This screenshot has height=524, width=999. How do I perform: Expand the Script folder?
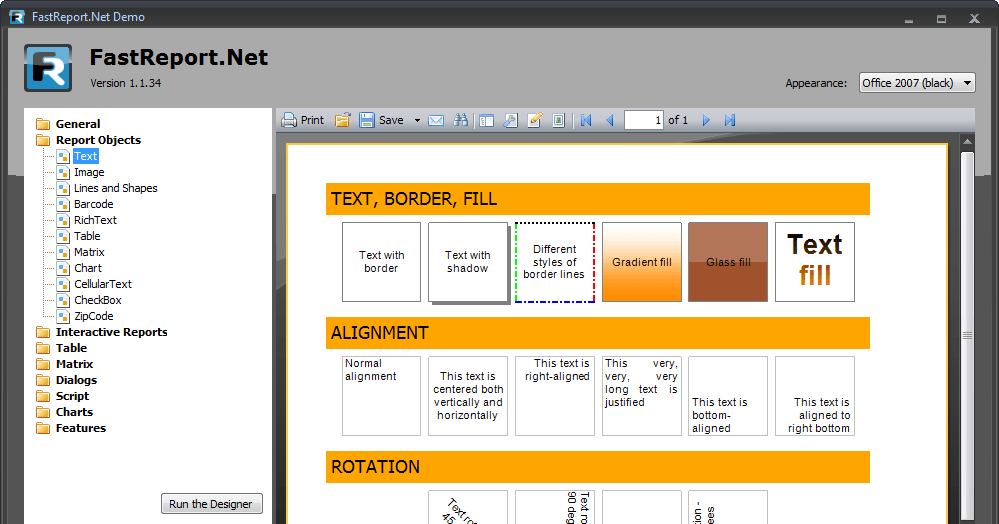72,396
